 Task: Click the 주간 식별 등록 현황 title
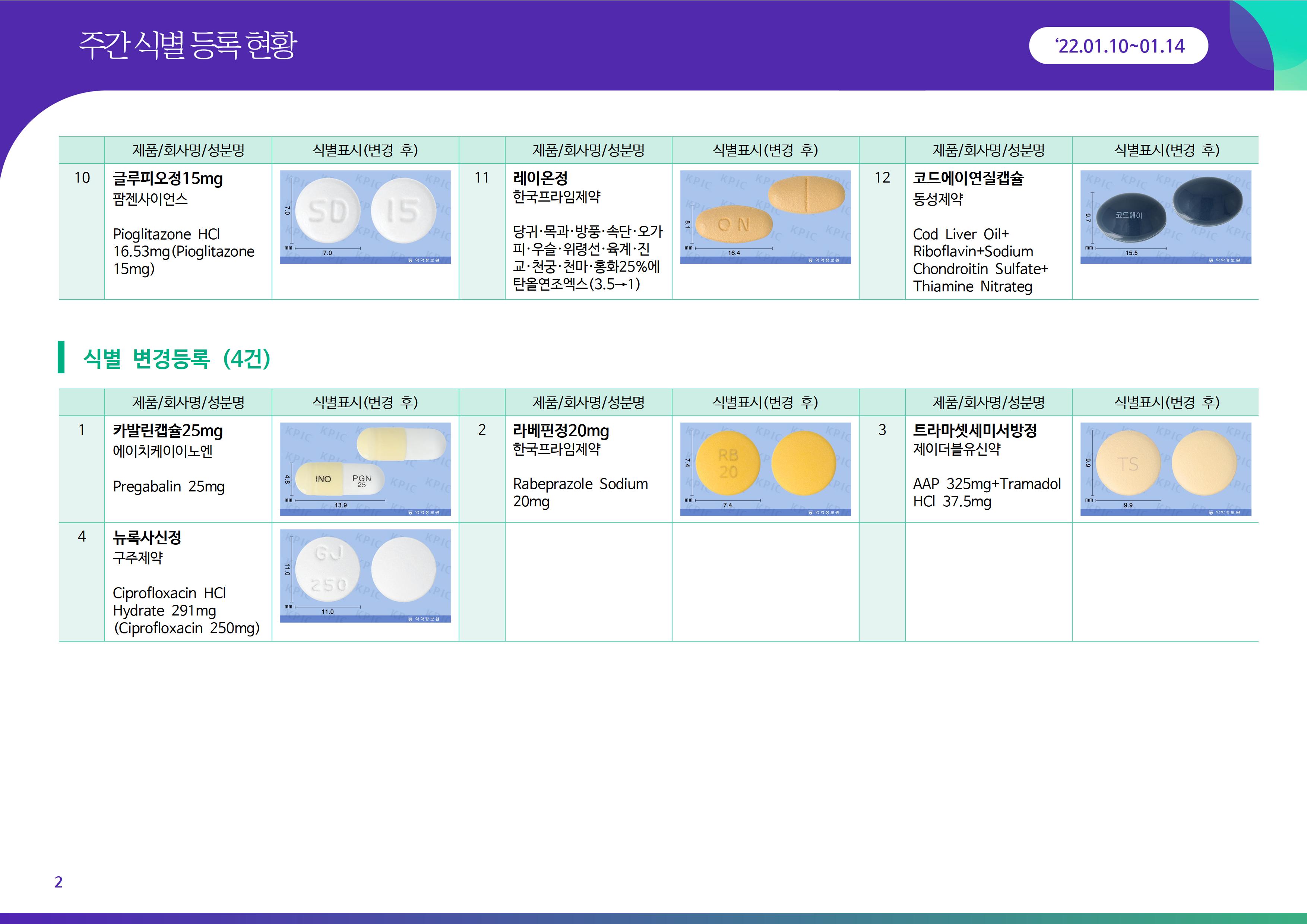[x=188, y=45]
